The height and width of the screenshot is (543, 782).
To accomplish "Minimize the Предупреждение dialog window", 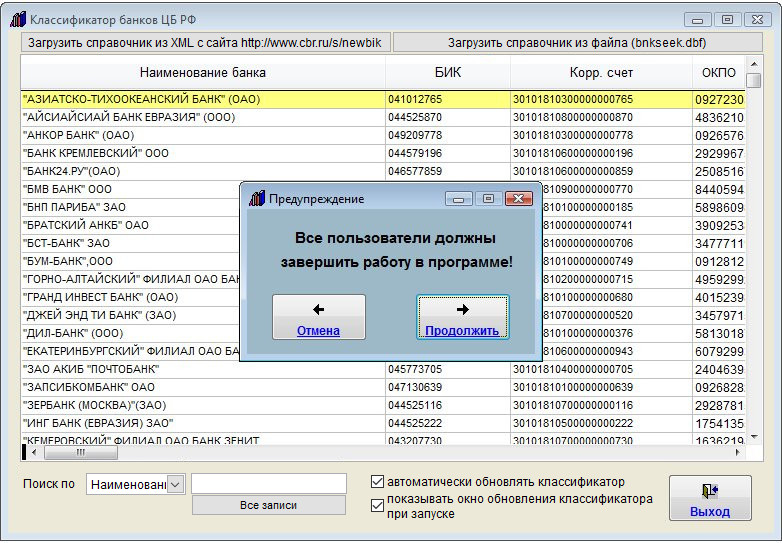I will tap(459, 199).
